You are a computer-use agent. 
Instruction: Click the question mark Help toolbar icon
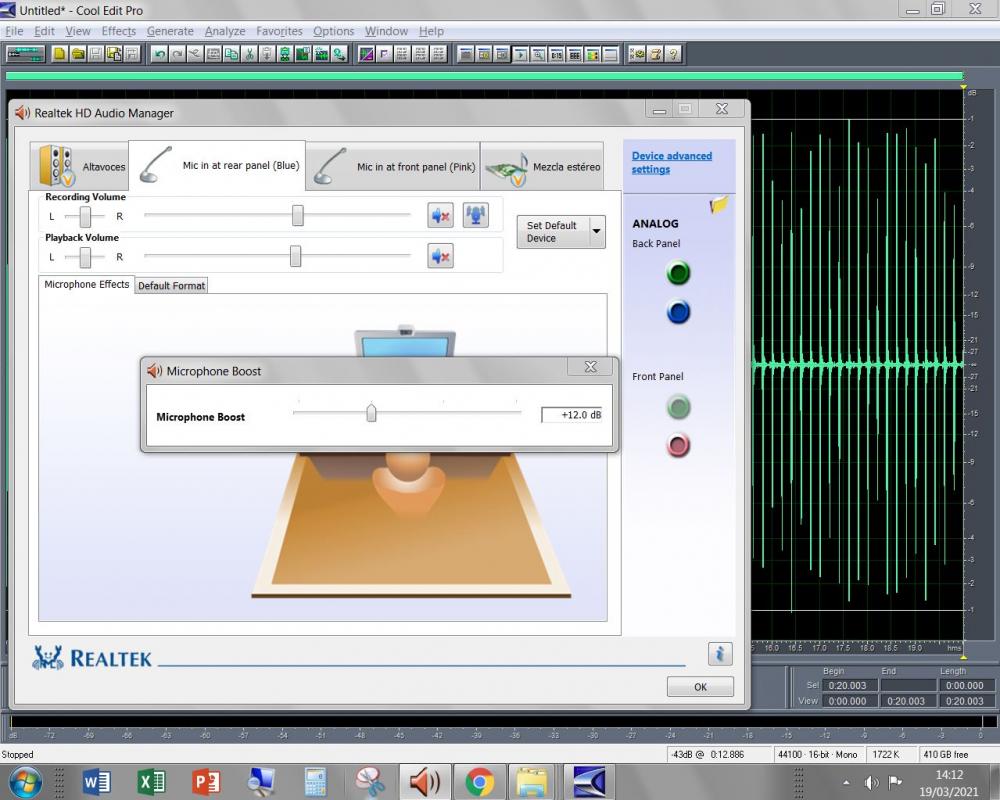coord(673,54)
